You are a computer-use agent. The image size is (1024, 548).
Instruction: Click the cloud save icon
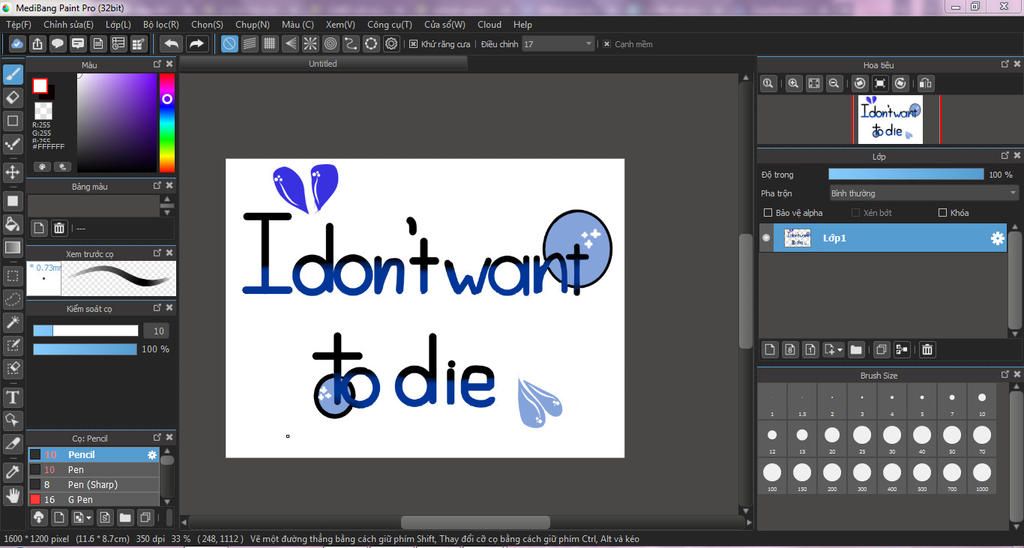[x=17, y=44]
